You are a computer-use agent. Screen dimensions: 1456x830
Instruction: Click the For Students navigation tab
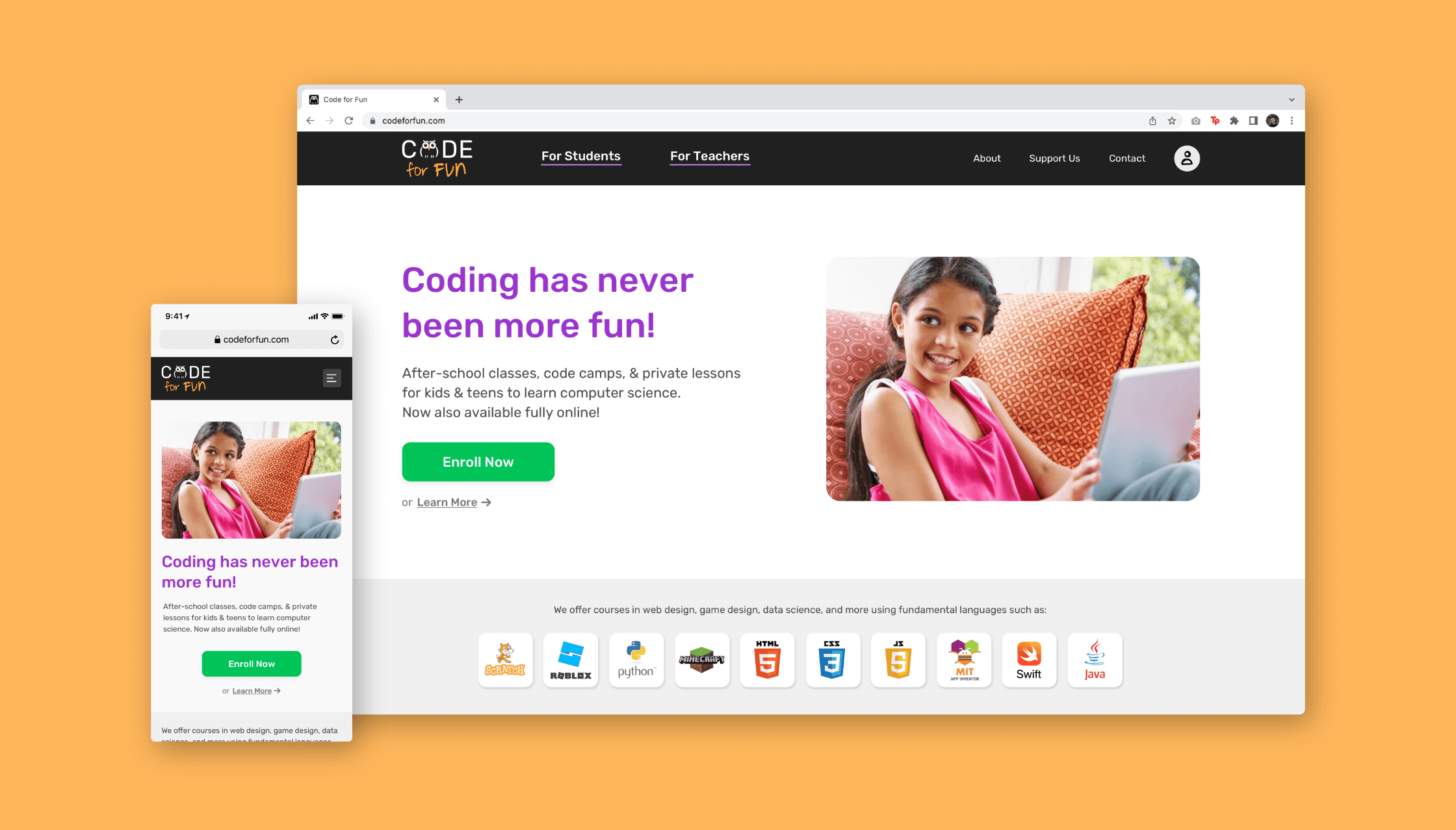point(580,155)
